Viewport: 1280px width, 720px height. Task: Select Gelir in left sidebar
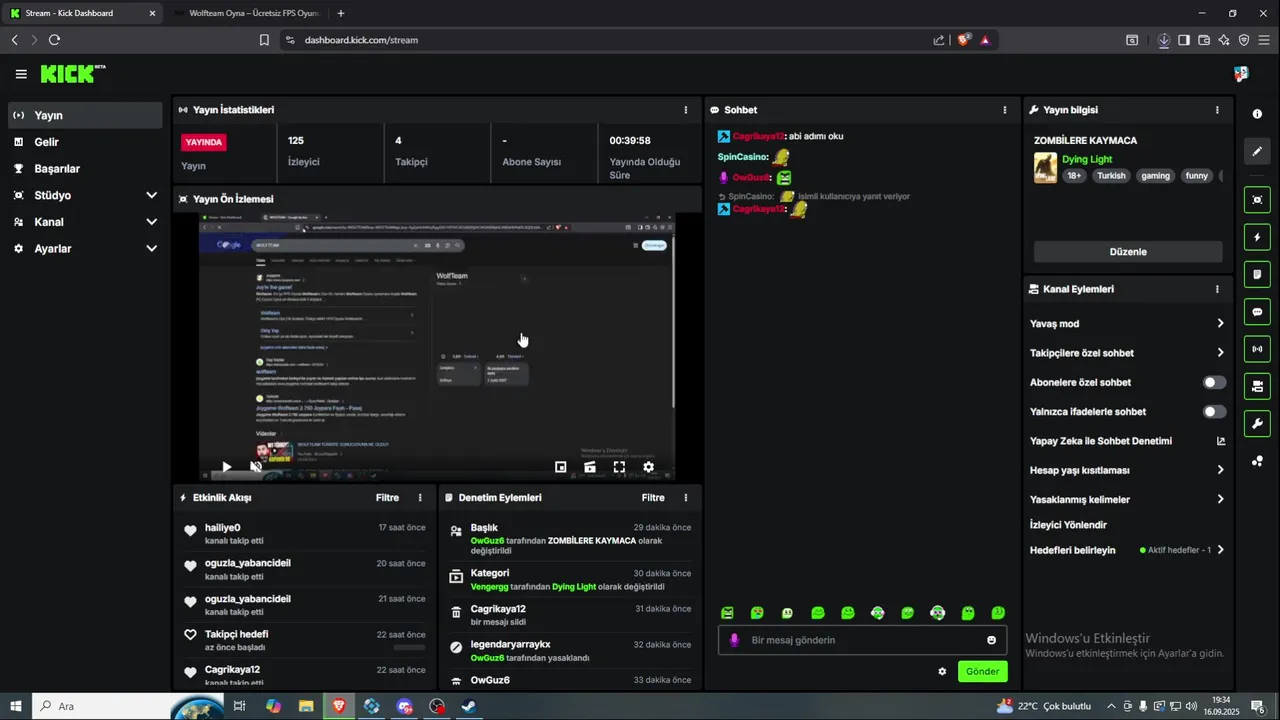pyautogui.click(x=85, y=142)
